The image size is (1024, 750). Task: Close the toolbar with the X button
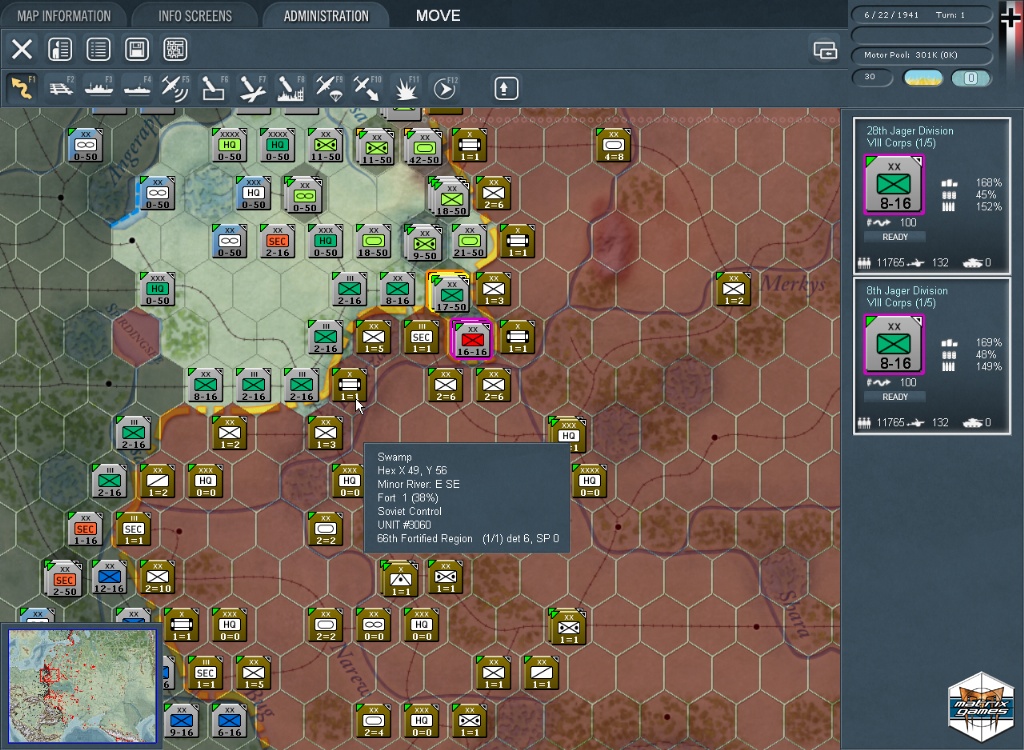point(22,49)
